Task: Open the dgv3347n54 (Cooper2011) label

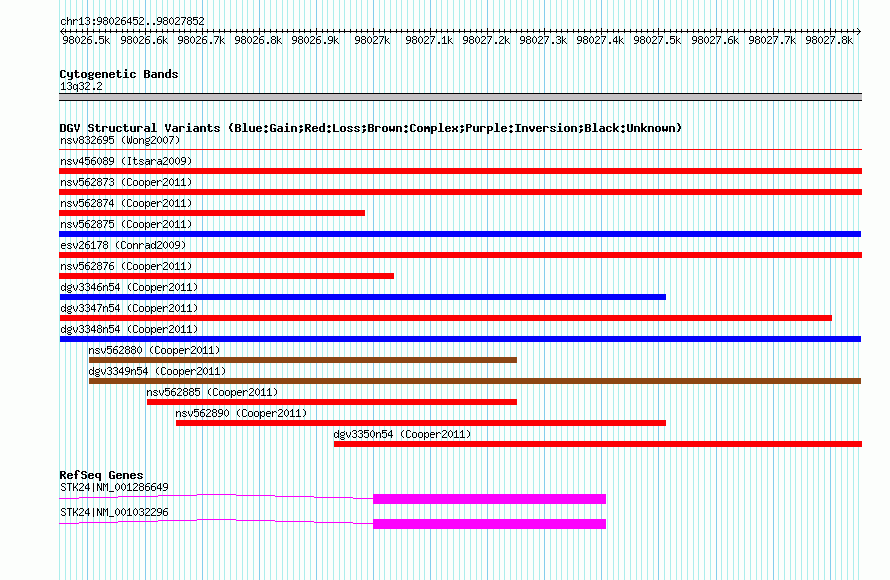Action: point(129,308)
